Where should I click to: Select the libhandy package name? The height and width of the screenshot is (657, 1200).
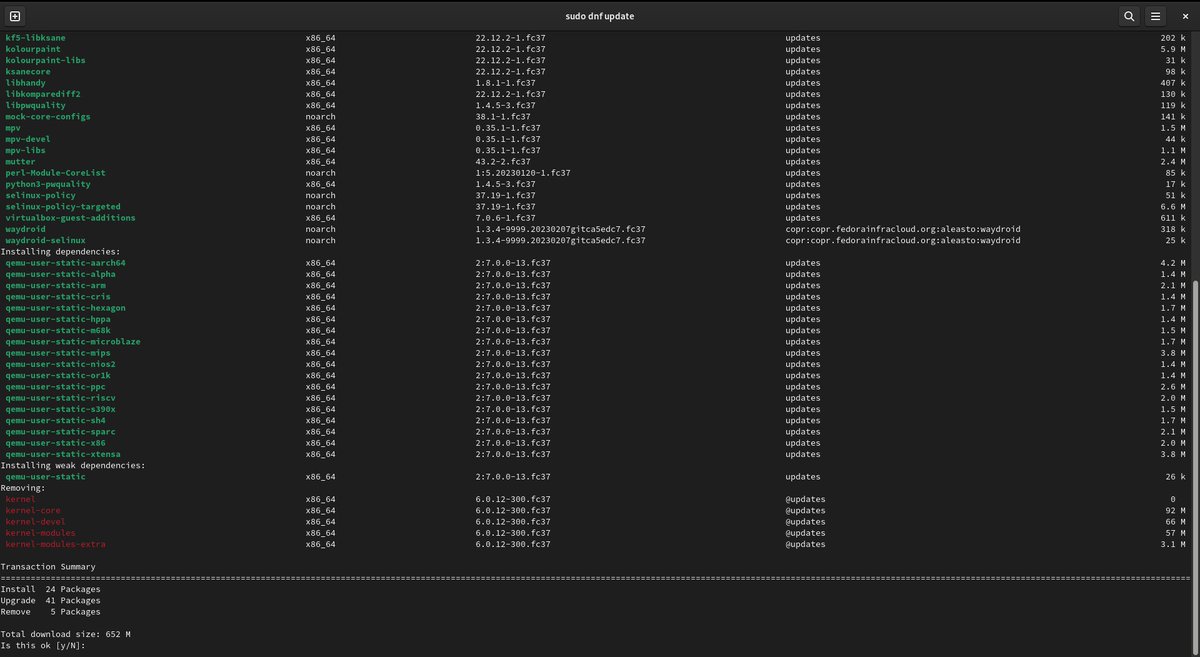tap(28, 83)
